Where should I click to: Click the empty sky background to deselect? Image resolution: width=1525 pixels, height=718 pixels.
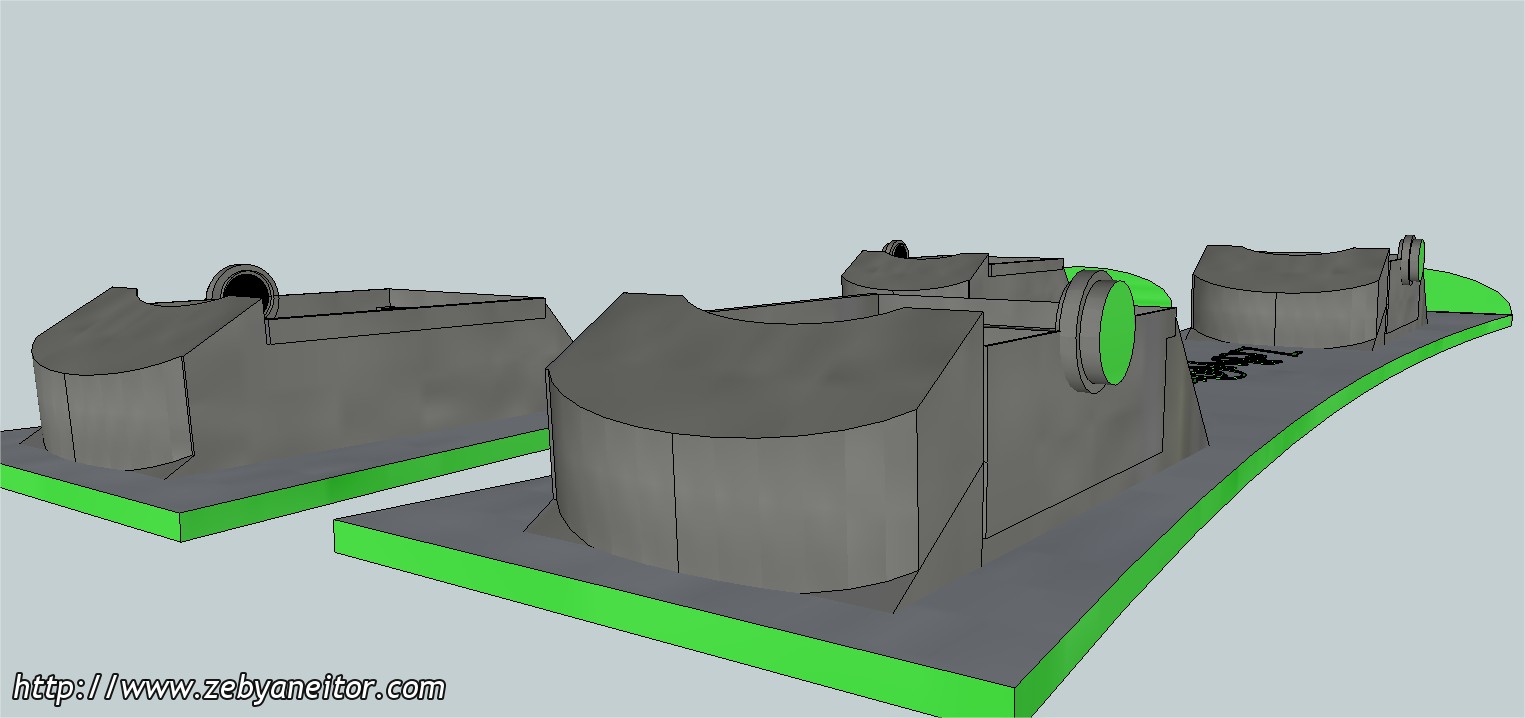(700, 120)
